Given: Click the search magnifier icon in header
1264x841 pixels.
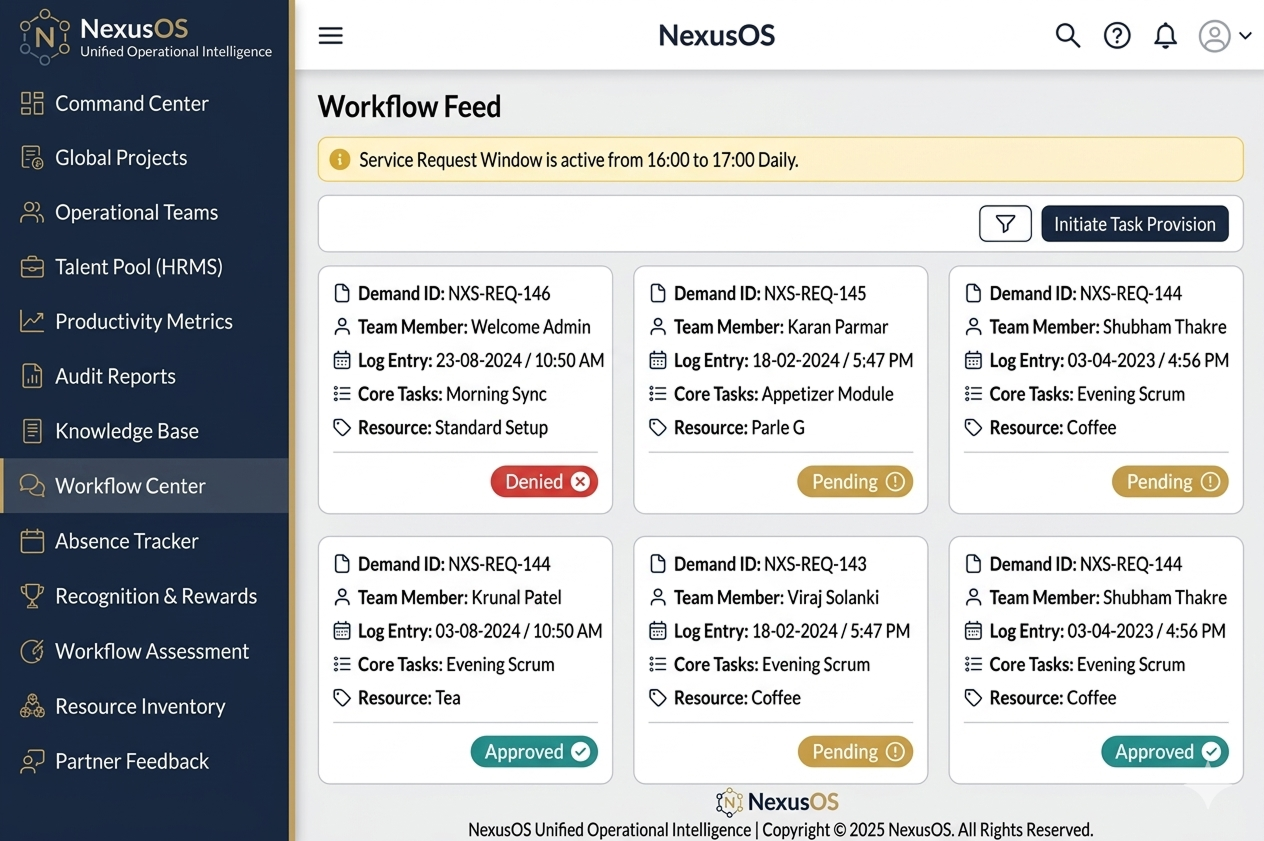Looking at the screenshot, I should click(x=1068, y=36).
